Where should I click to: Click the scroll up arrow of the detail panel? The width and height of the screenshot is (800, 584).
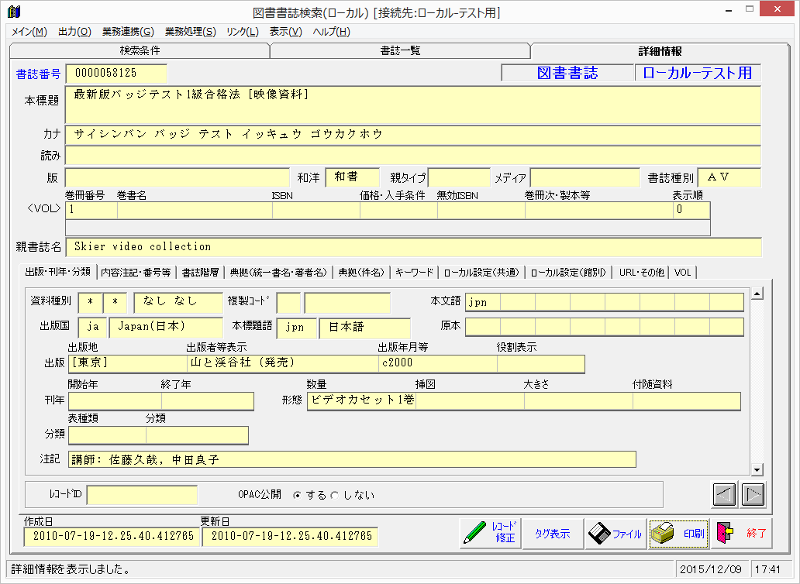757,293
